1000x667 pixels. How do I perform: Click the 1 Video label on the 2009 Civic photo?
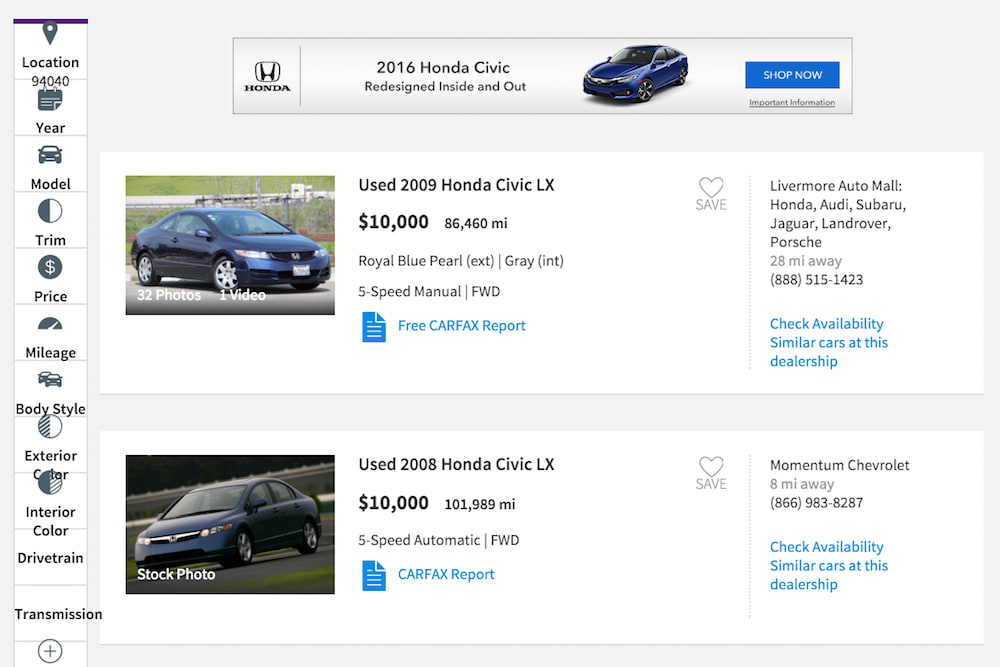242,295
